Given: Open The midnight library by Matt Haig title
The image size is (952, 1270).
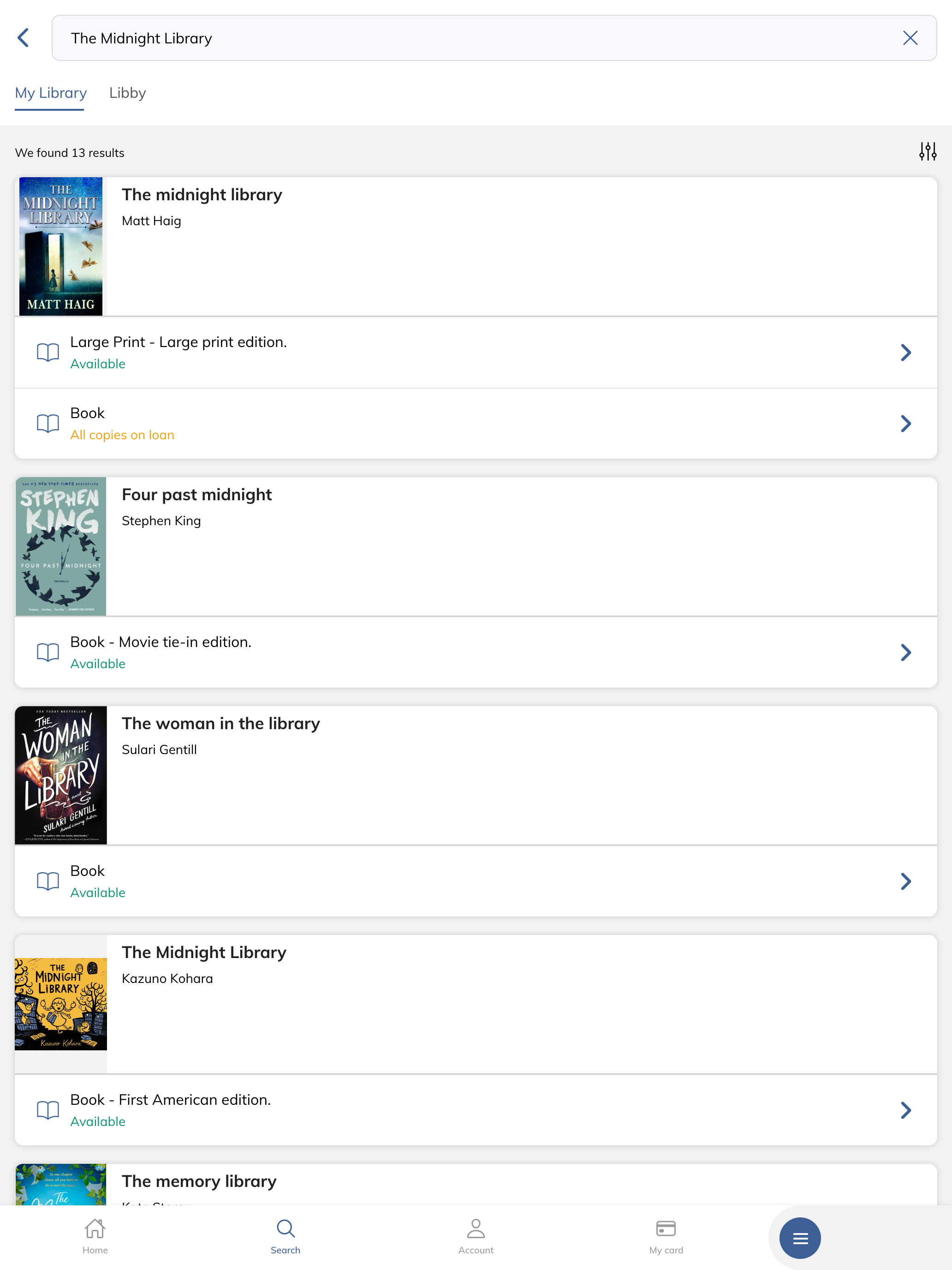Looking at the screenshot, I should coord(202,195).
